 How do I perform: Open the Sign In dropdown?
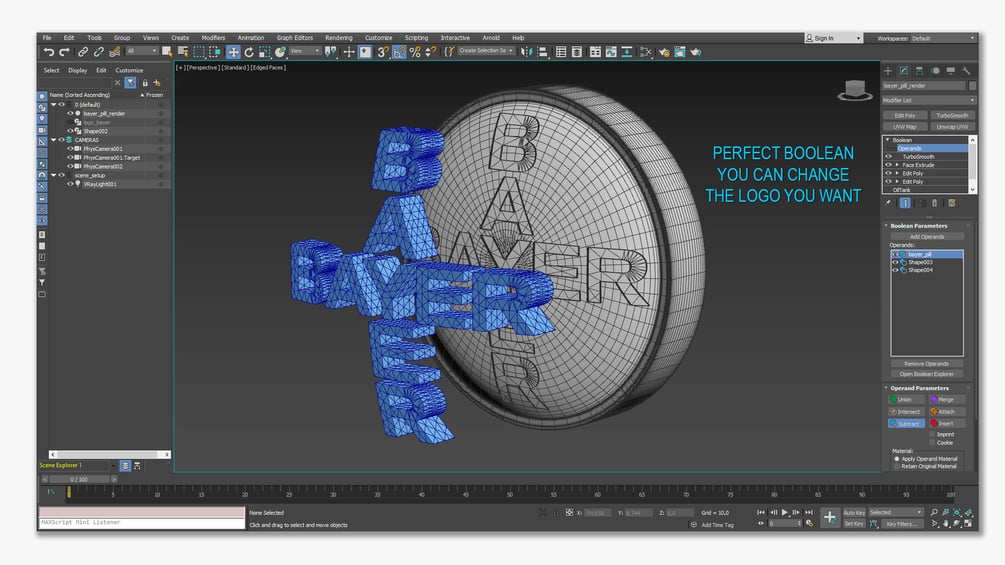pos(833,38)
